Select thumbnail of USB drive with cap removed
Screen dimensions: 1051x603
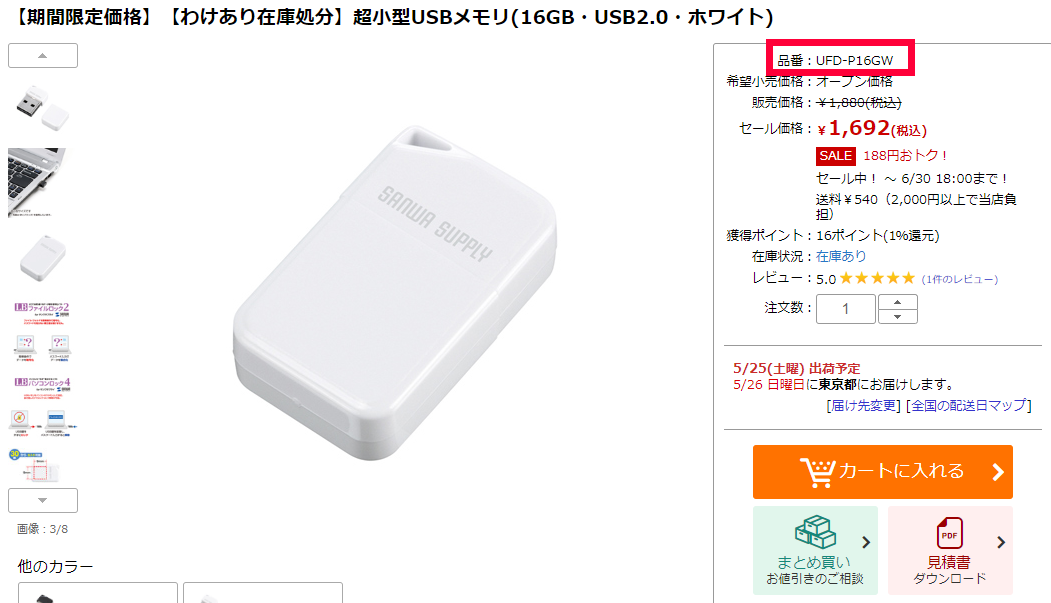click(43, 108)
